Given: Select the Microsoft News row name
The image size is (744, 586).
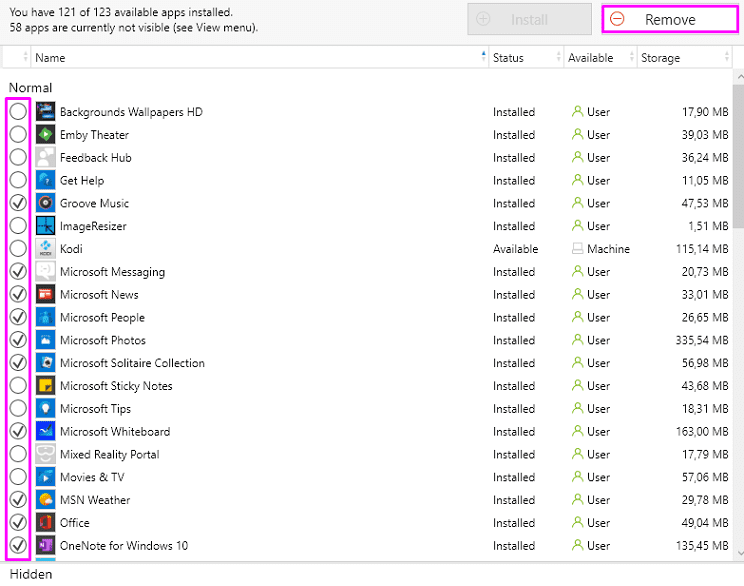Looking at the screenshot, I should (x=99, y=294).
